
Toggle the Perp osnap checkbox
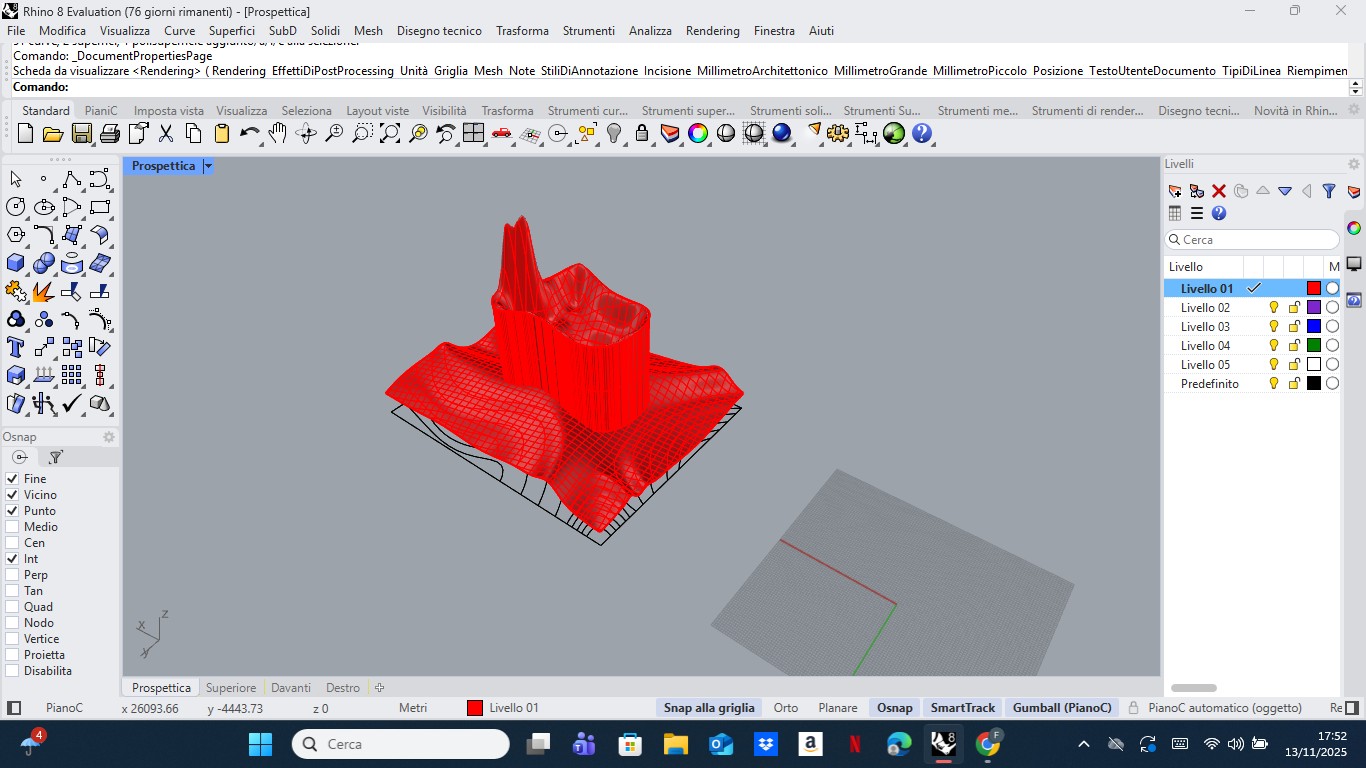coord(12,575)
